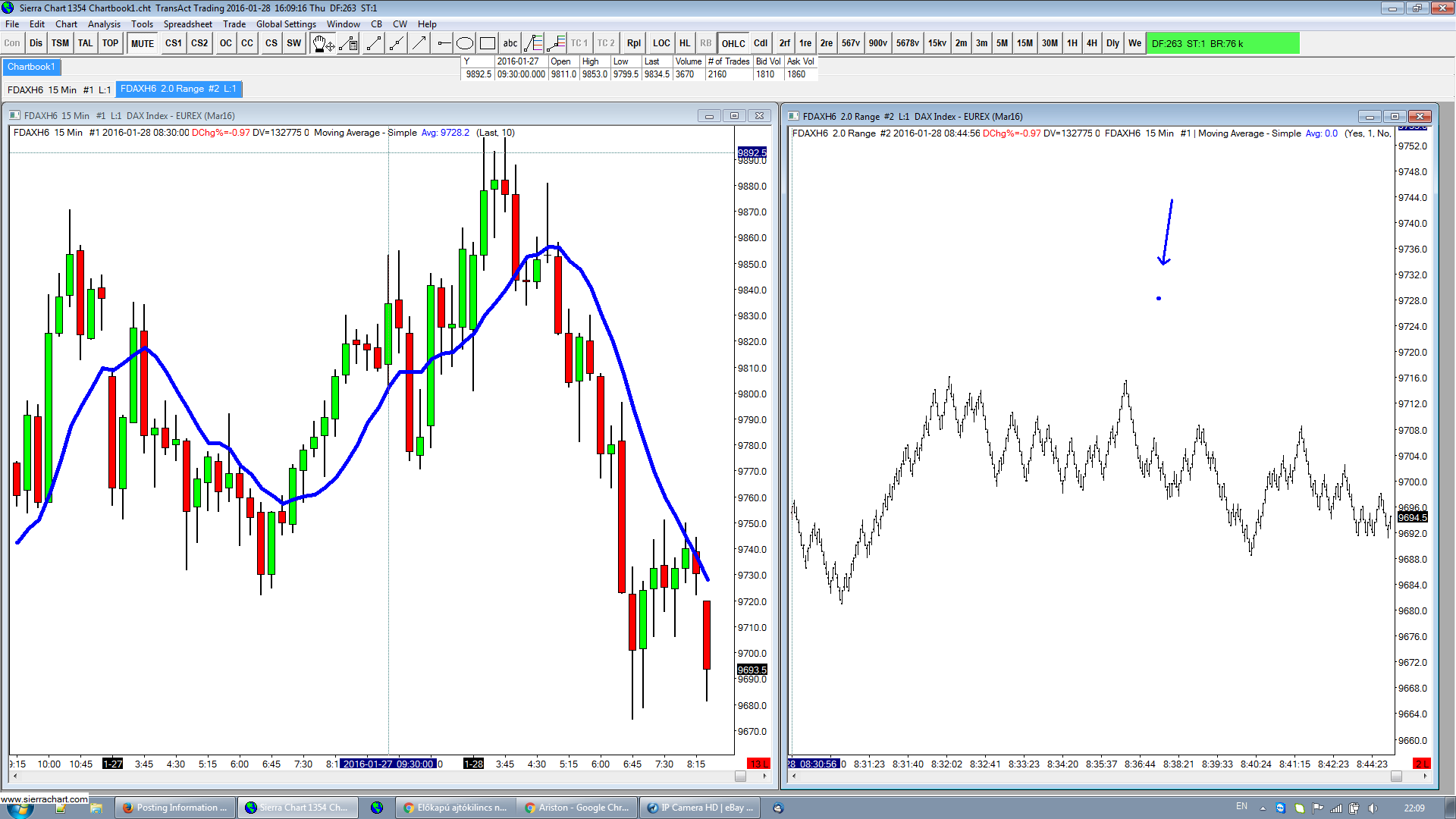
Task: Select the horizontal line drawing tool
Action: [444, 43]
